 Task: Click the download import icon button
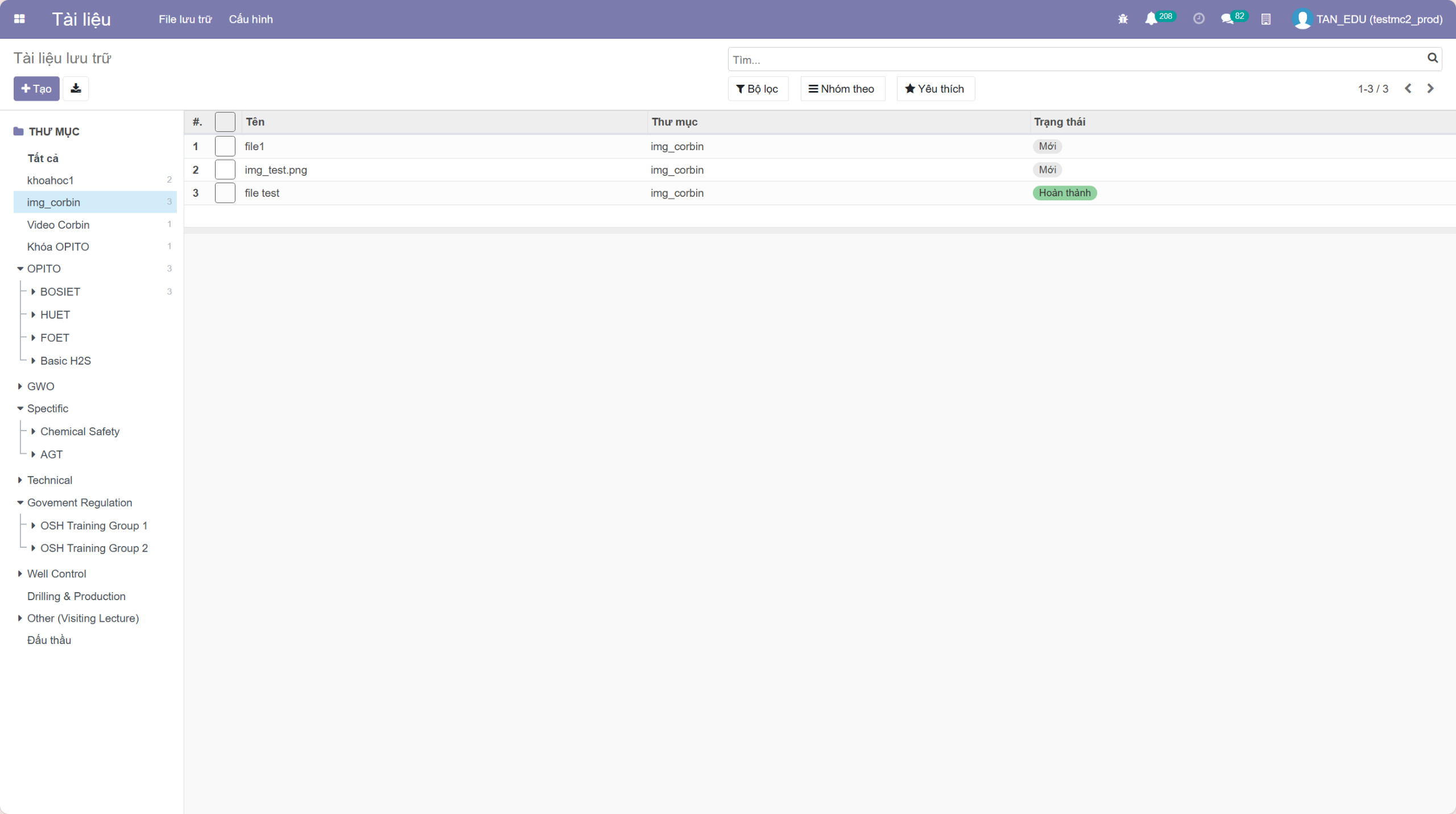tap(76, 88)
